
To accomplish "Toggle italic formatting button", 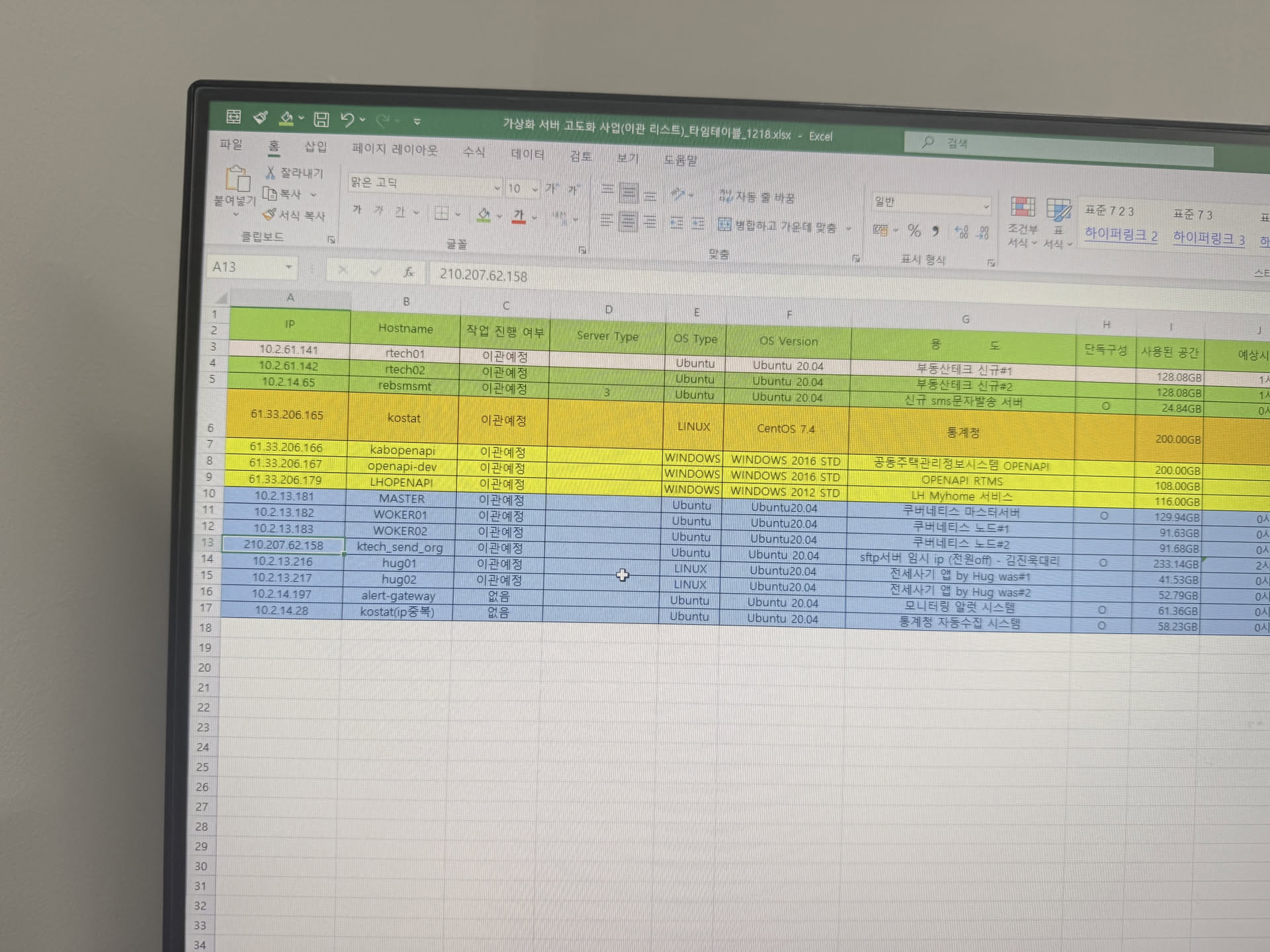I will (x=378, y=210).
